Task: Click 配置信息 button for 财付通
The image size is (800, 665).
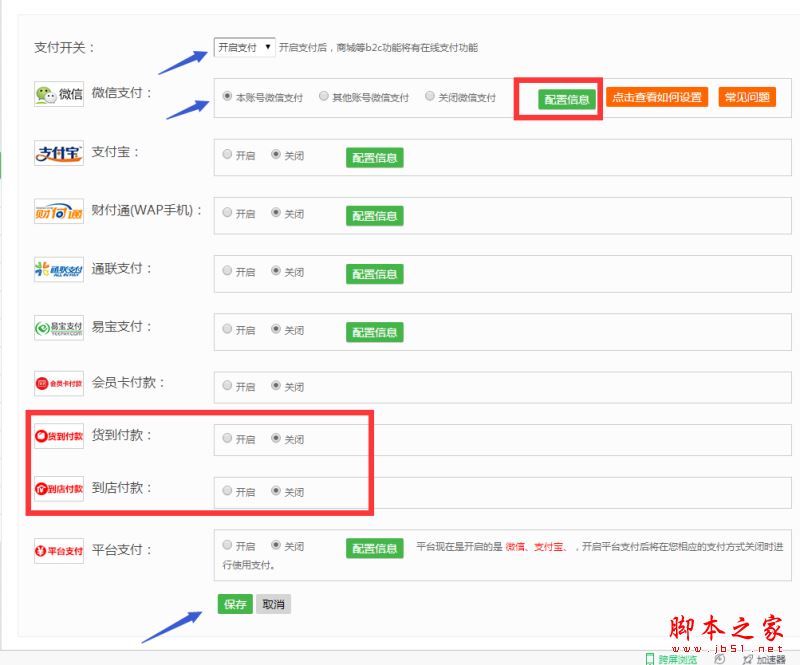Action: (374, 216)
